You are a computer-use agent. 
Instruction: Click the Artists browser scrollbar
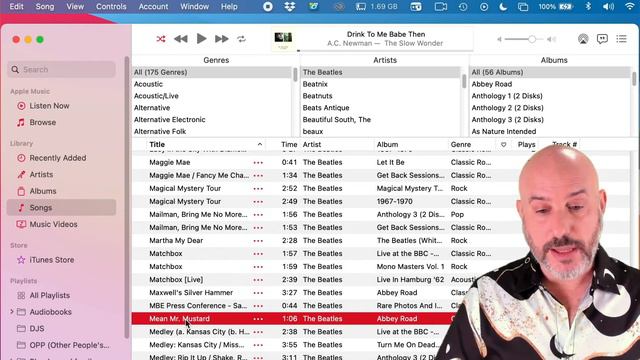464,81
